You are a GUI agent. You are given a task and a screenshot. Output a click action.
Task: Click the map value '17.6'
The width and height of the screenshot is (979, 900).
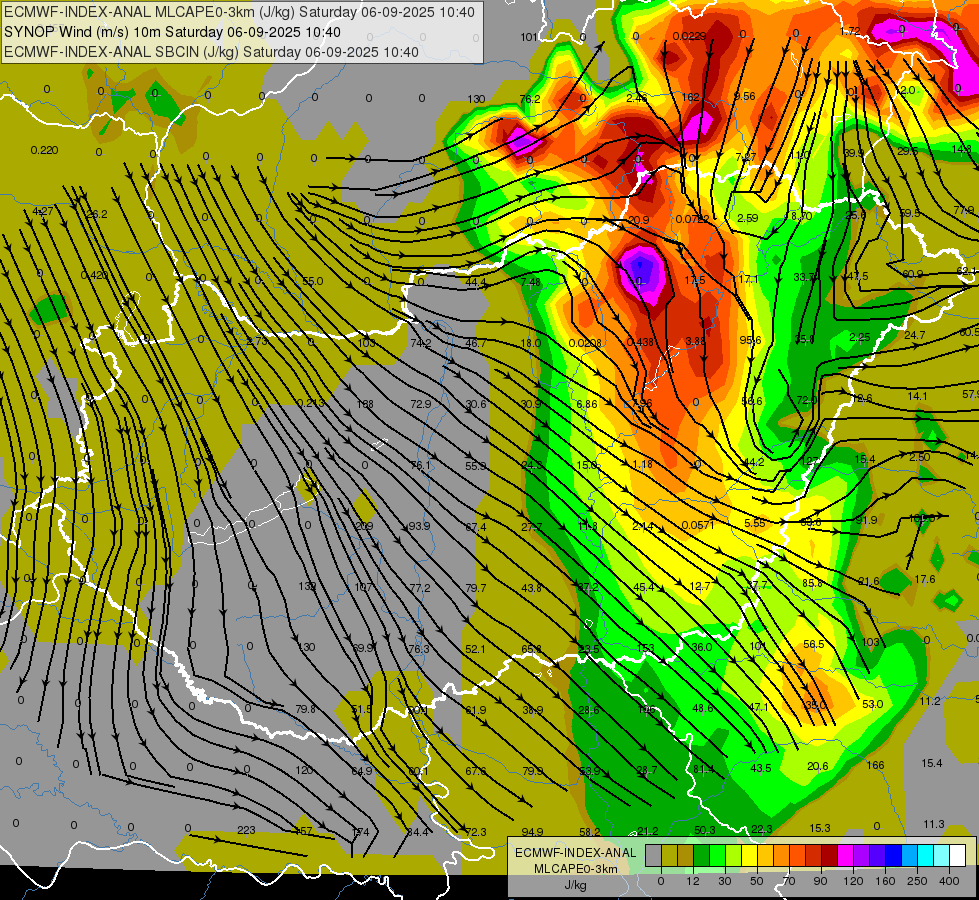pos(925,579)
